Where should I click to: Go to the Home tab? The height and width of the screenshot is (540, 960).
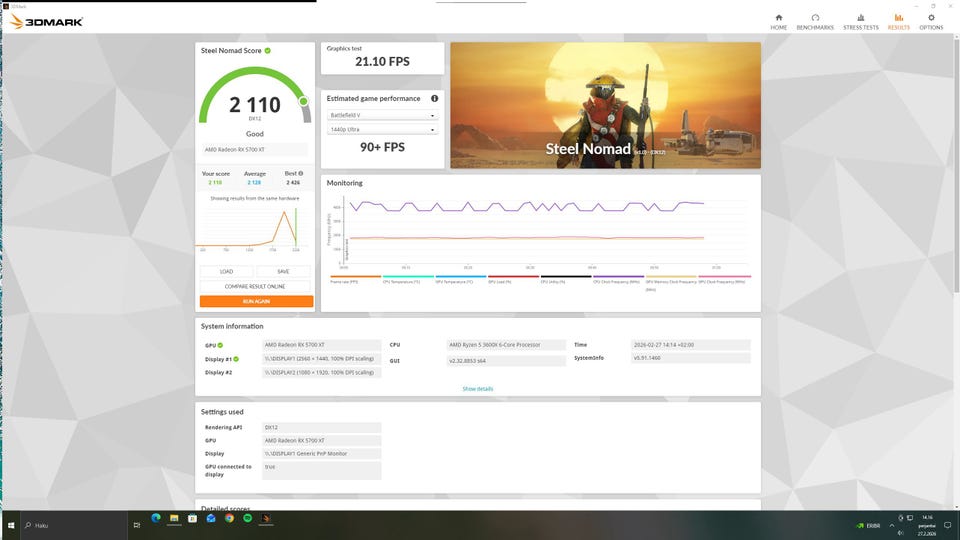click(778, 22)
